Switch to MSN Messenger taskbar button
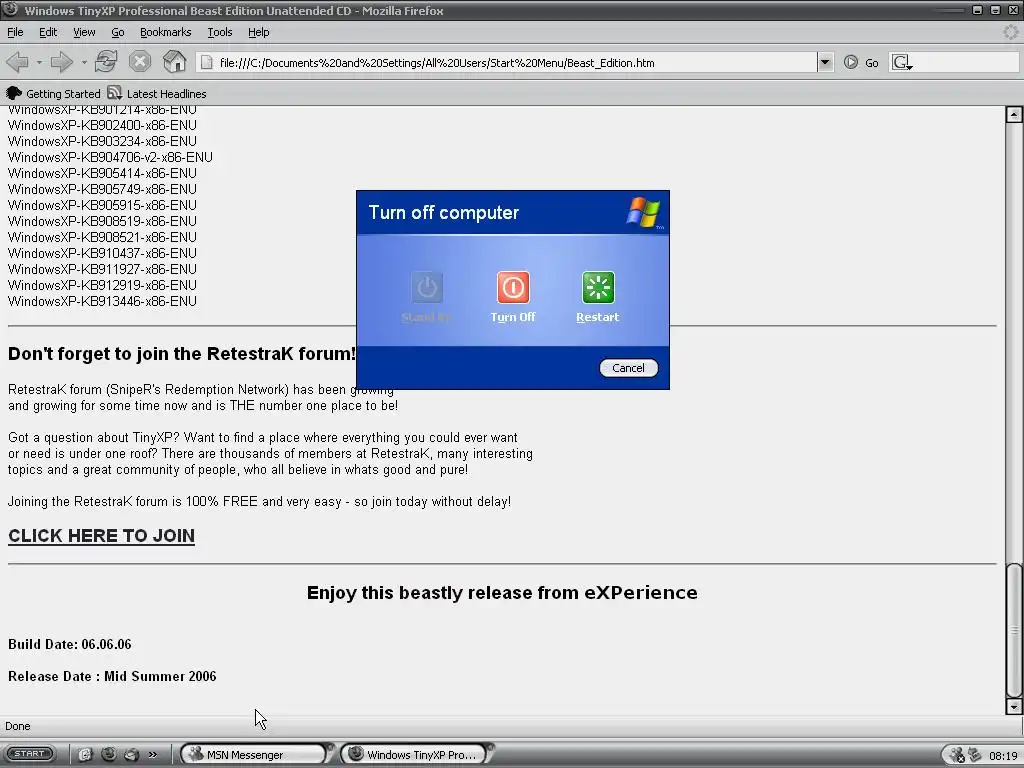 click(x=255, y=754)
